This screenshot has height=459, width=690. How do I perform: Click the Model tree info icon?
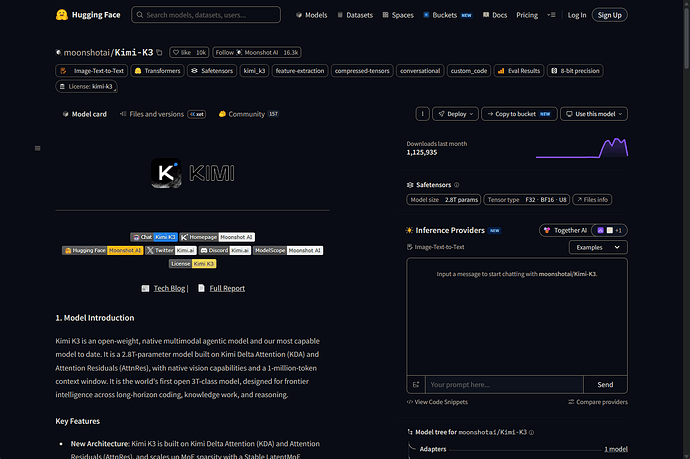coord(531,432)
